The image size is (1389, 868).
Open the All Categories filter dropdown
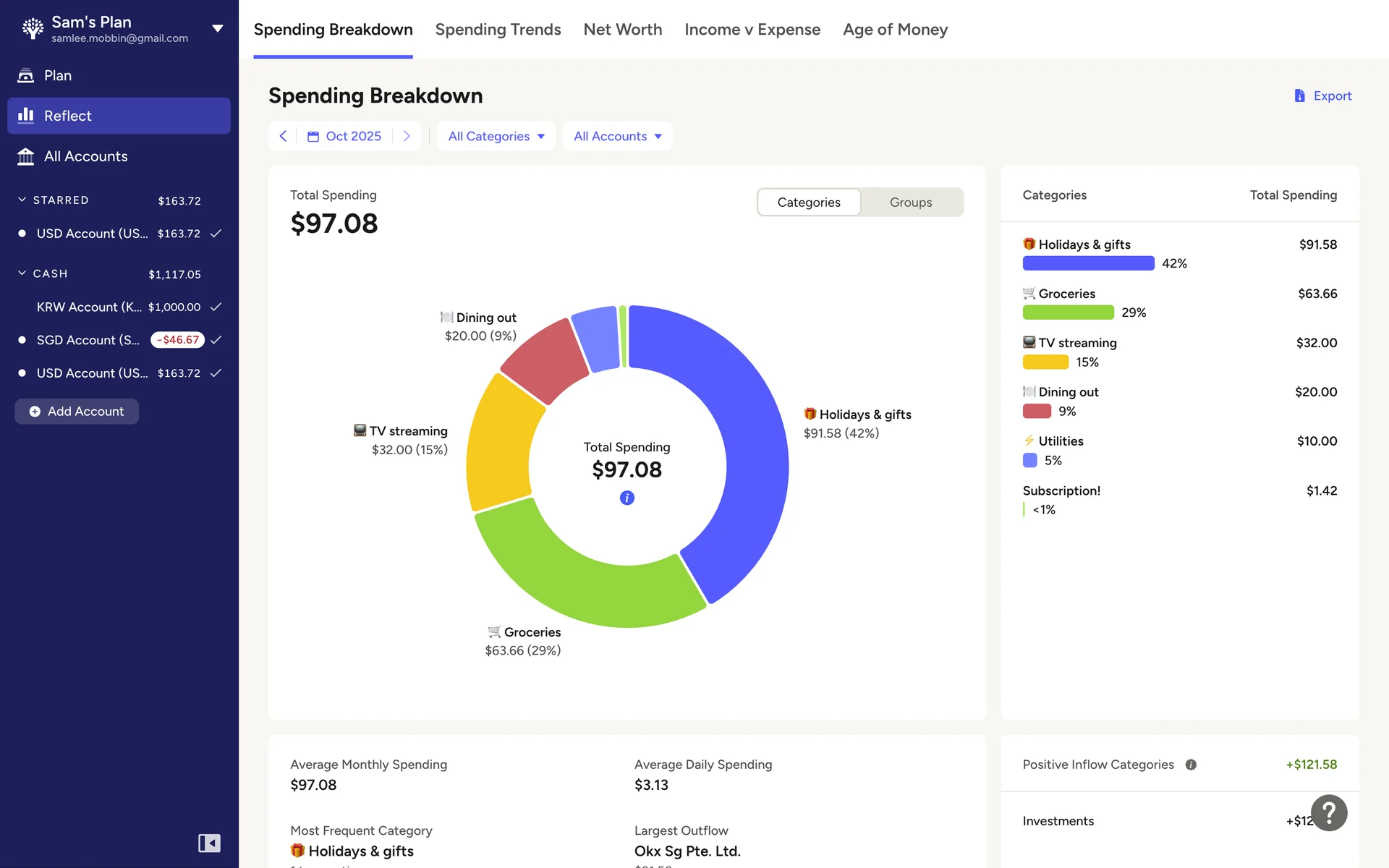point(496,136)
